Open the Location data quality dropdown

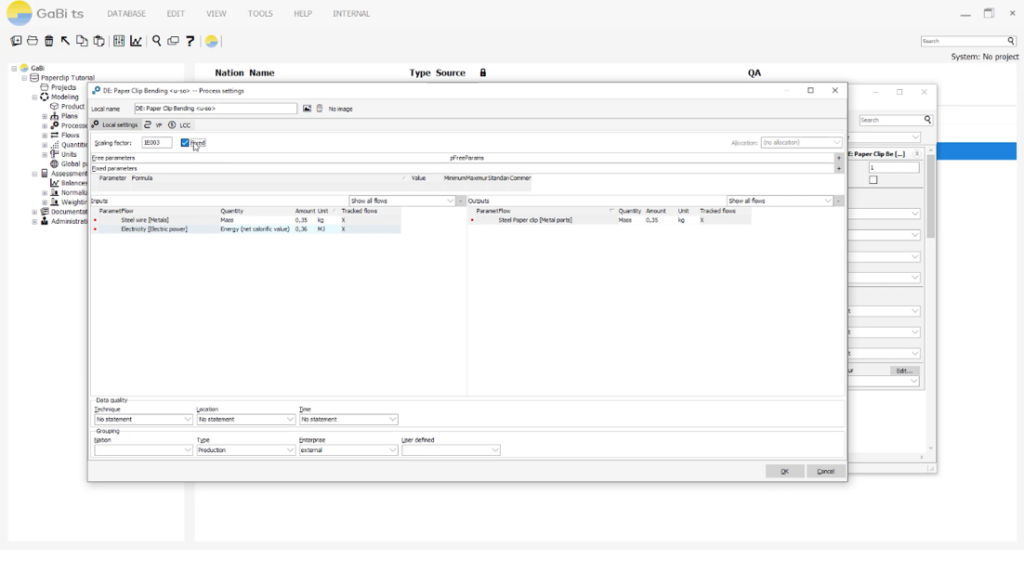coord(246,419)
